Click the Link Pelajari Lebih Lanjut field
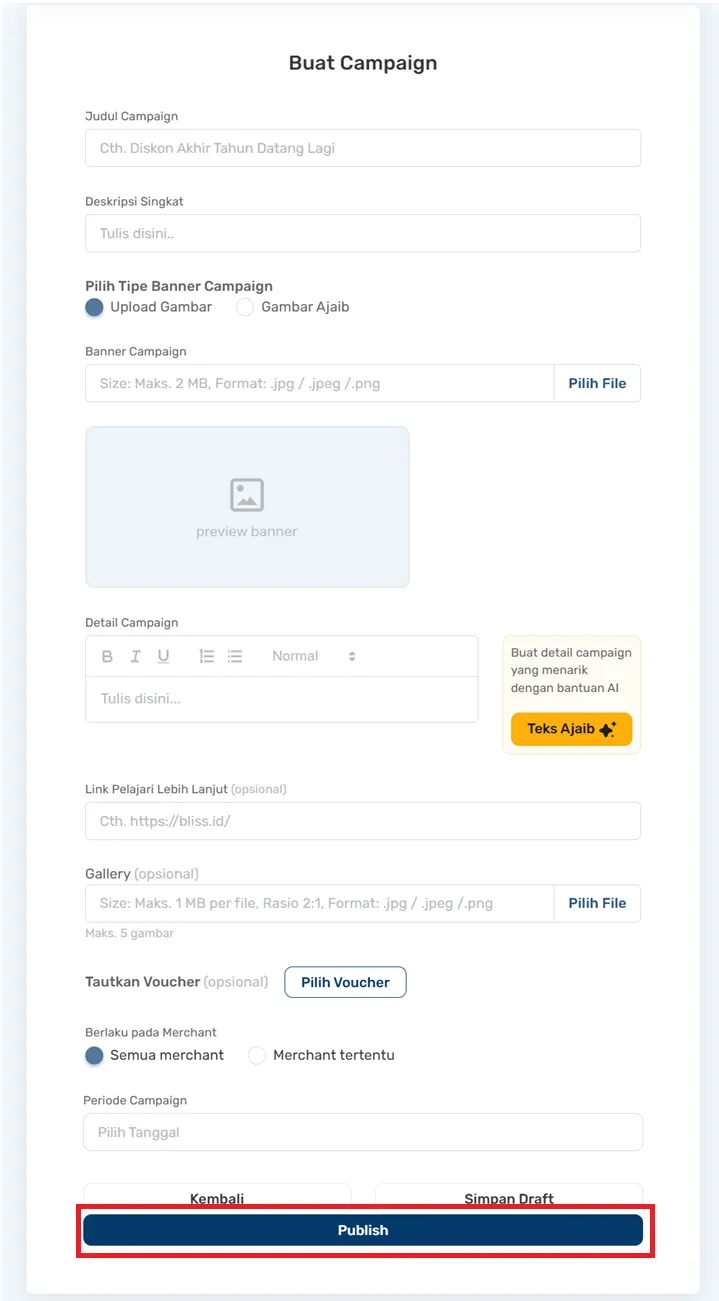The image size is (719, 1301). 362,821
